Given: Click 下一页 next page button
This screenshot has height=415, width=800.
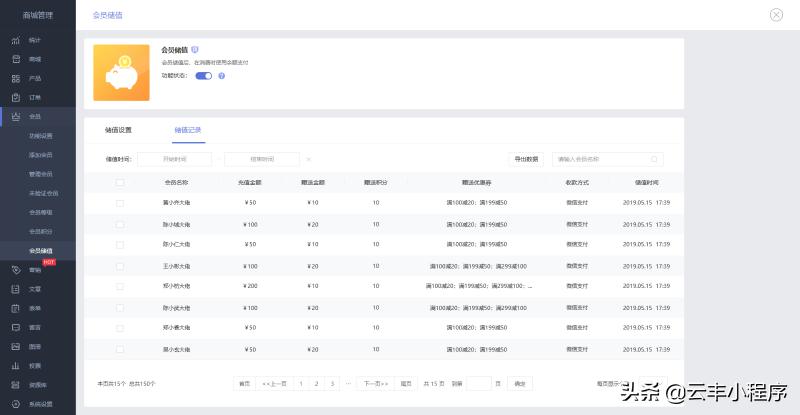Looking at the screenshot, I should (376, 383).
